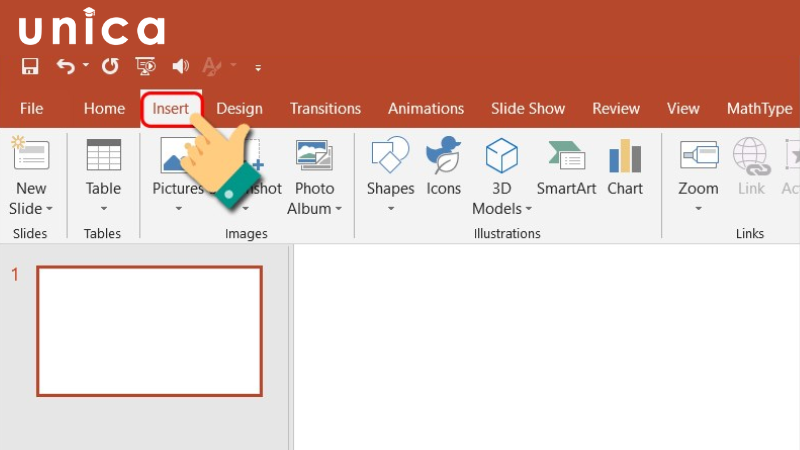Click the Redo/Repeat icon

pos(110,67)
